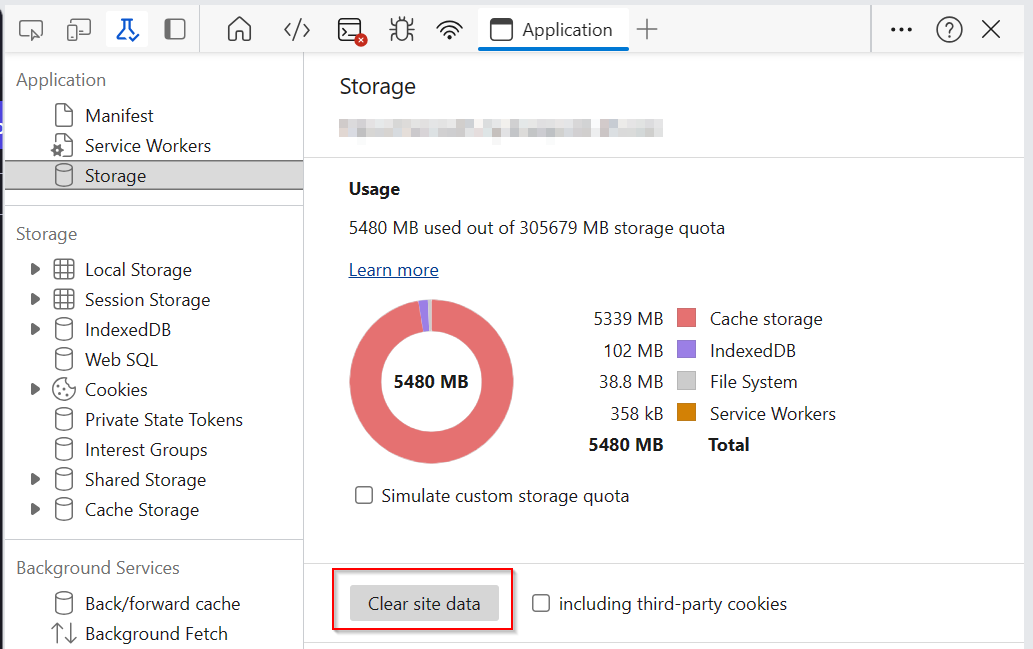
Task: Open the Welcome home tool
Action: point(239,30)
